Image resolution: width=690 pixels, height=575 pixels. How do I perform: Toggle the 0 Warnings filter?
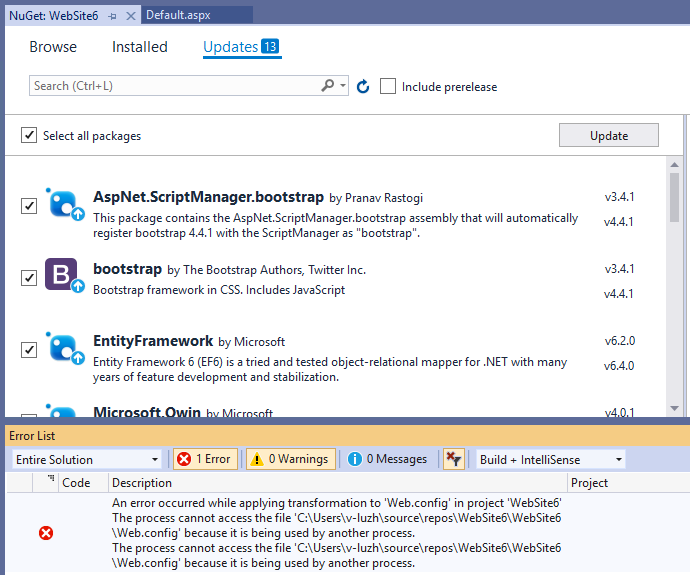point(290,459)
